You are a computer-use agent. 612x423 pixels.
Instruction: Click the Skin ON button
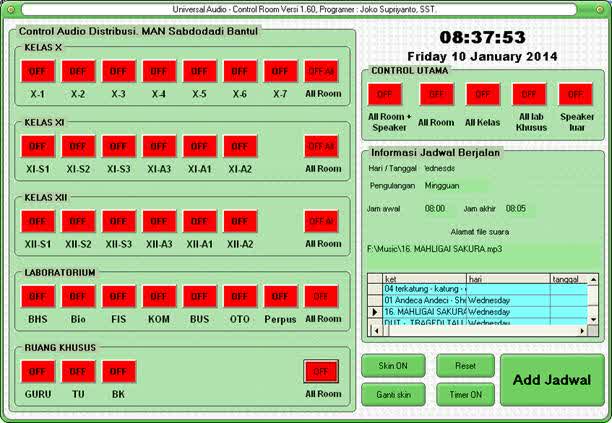(393, 366)
